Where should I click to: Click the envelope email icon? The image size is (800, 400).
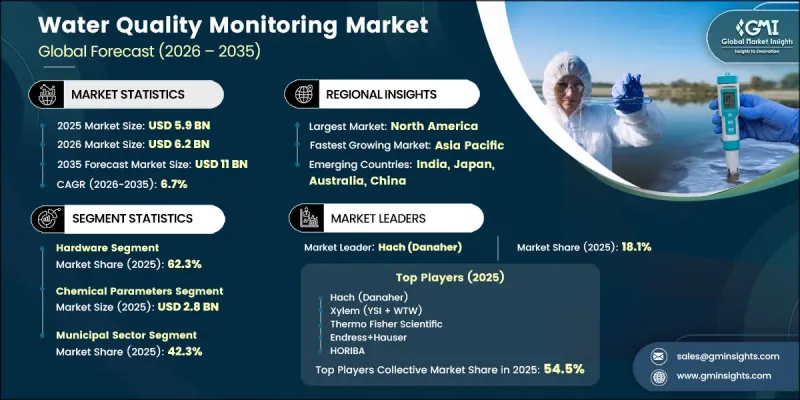click(x=659, y=356)
